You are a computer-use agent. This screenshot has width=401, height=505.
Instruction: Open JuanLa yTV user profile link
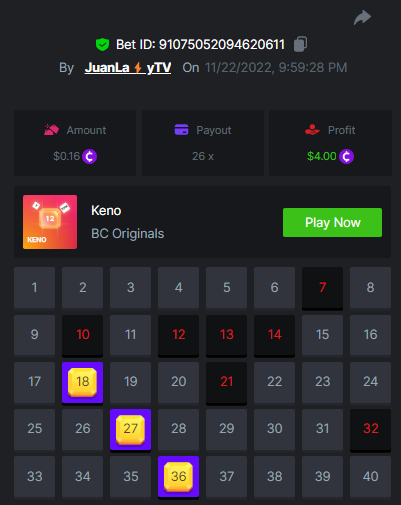(128, 68)
